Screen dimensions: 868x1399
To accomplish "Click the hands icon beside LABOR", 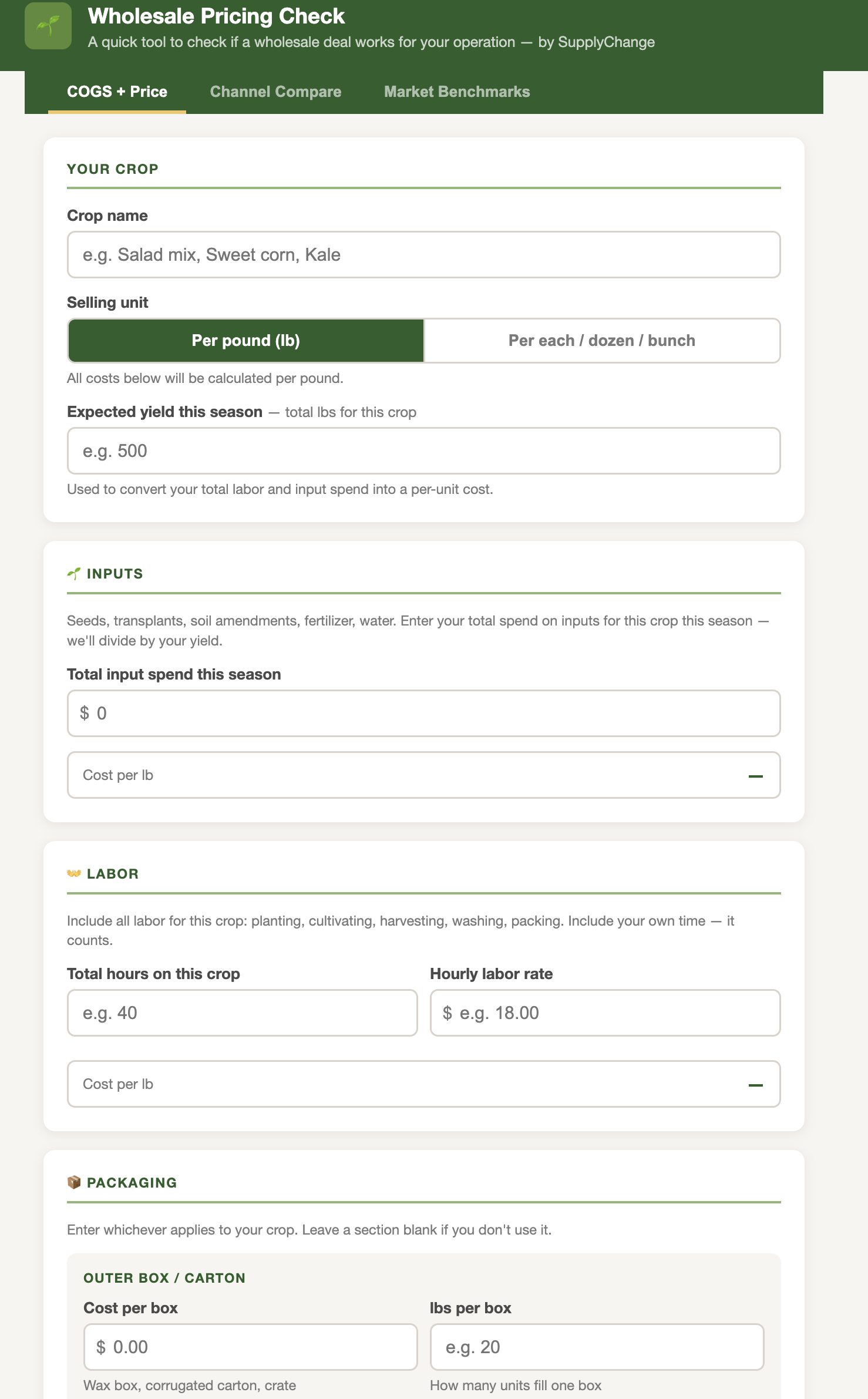I will point(74,873).
